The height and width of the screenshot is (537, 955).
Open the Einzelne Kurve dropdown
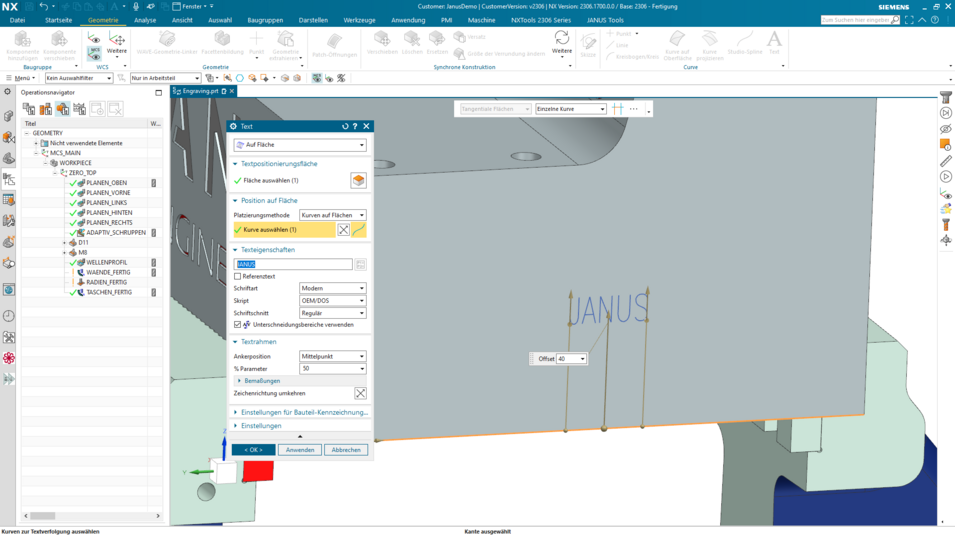571,109
